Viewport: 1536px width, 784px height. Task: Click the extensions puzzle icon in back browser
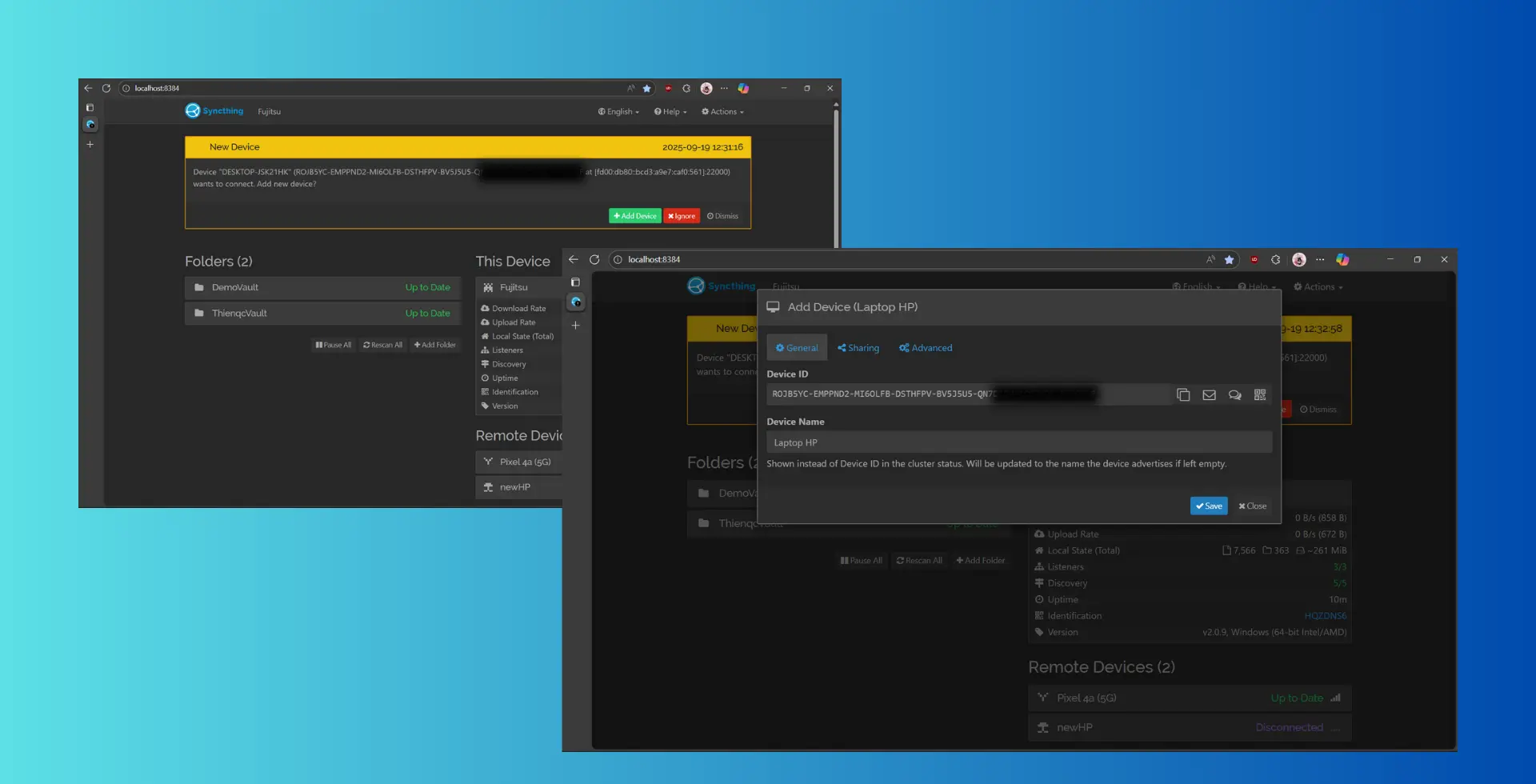[x=686, y=89]
